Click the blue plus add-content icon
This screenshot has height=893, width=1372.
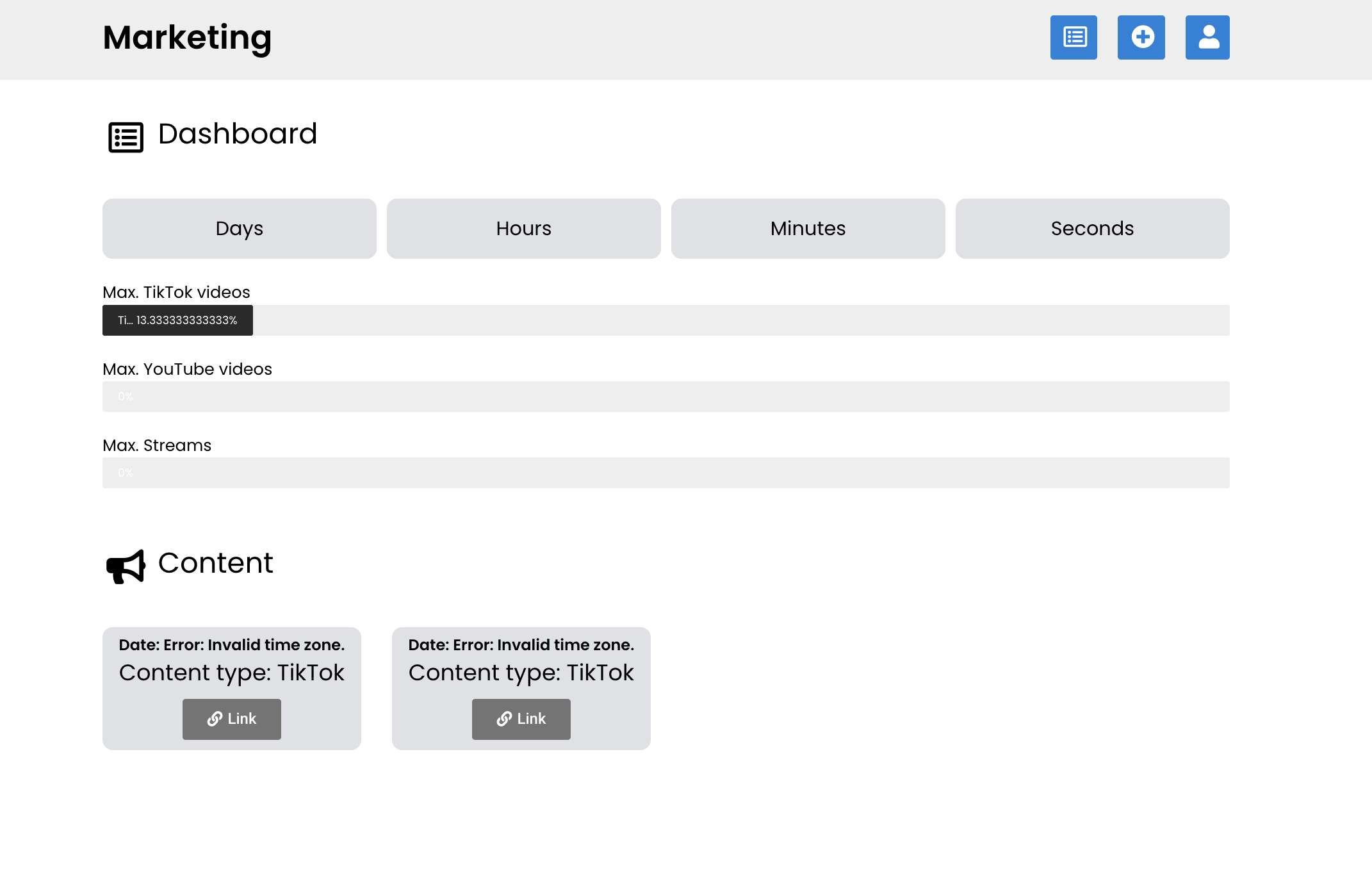click(1141, 37)
